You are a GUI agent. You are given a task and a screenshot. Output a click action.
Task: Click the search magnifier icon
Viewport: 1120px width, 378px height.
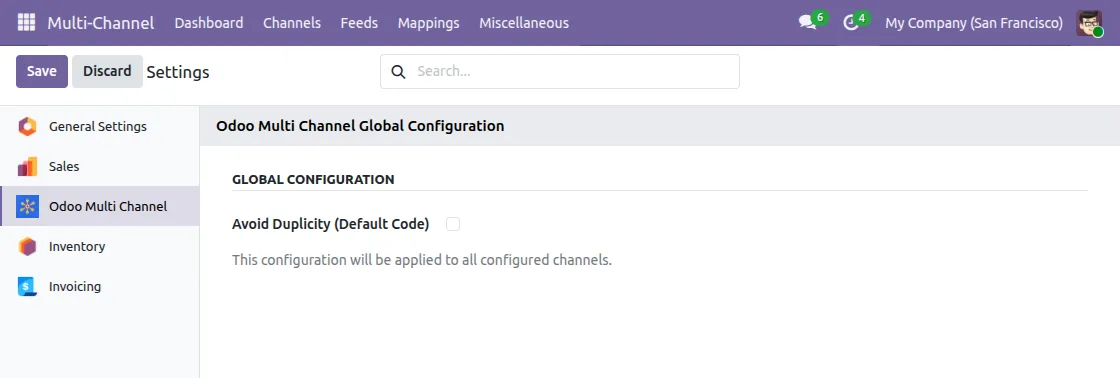(399, 71)
